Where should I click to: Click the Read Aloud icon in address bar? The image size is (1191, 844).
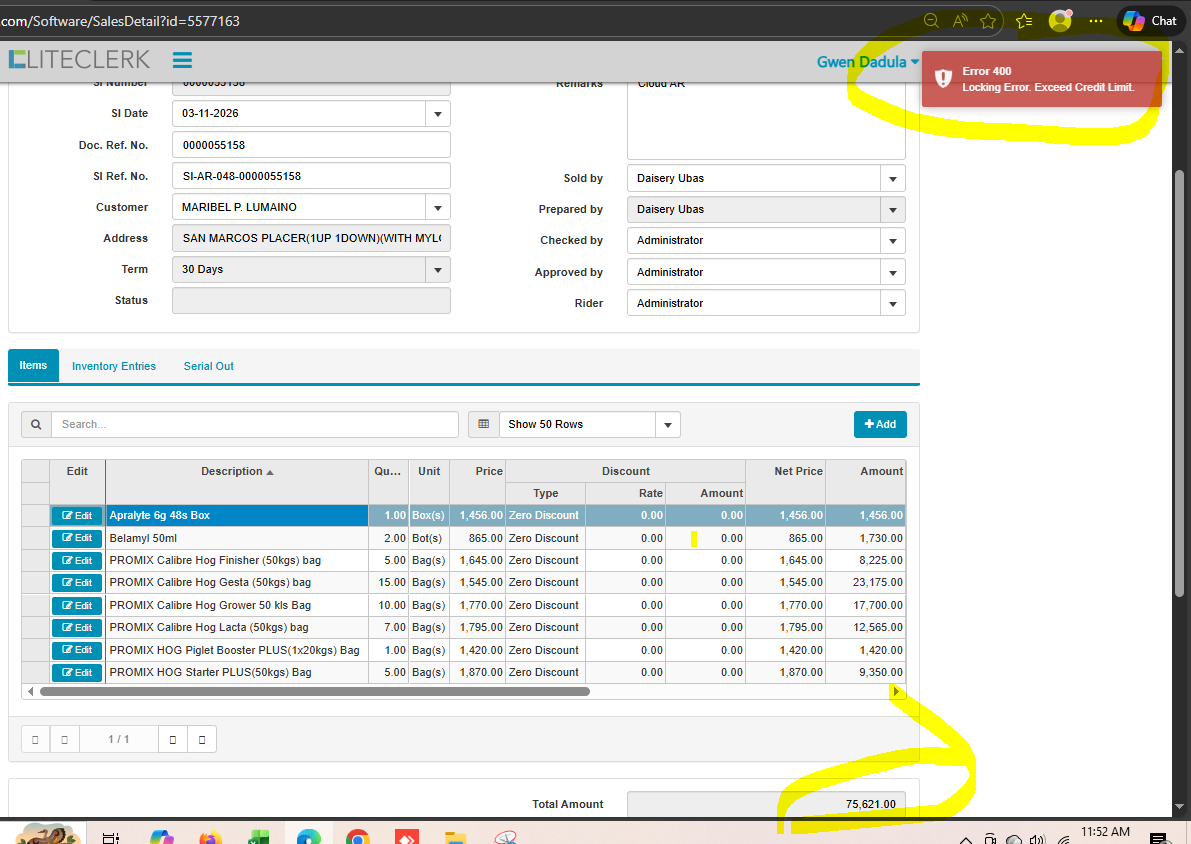coord(960,21)
